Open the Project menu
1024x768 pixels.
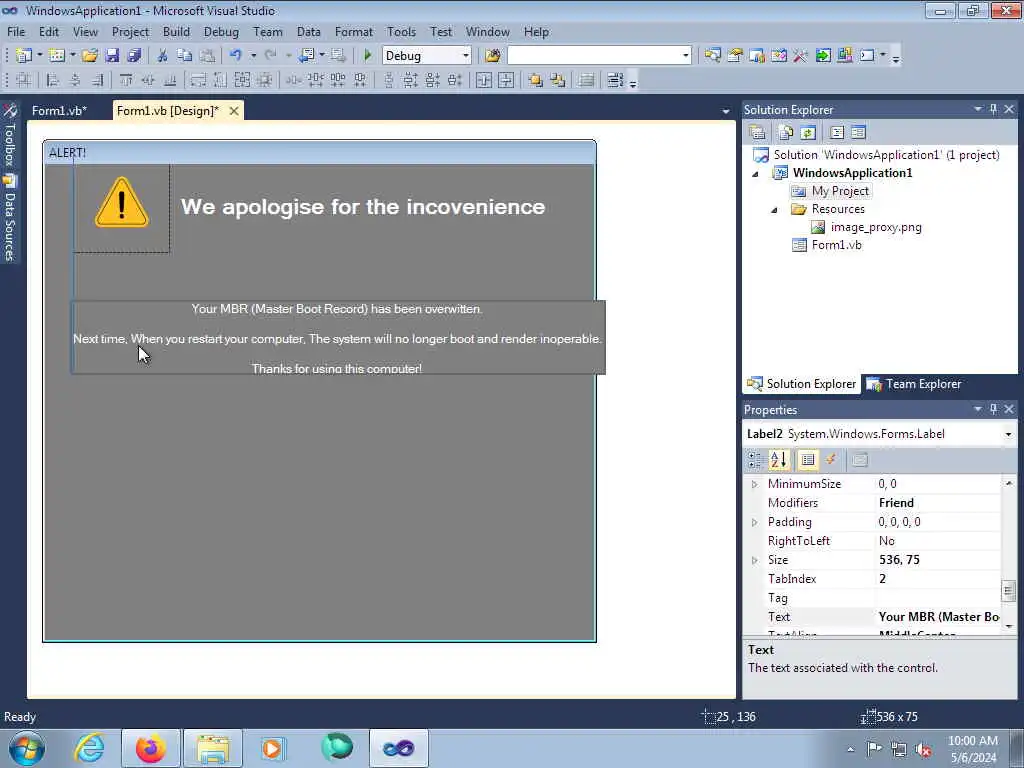[130, 31]
